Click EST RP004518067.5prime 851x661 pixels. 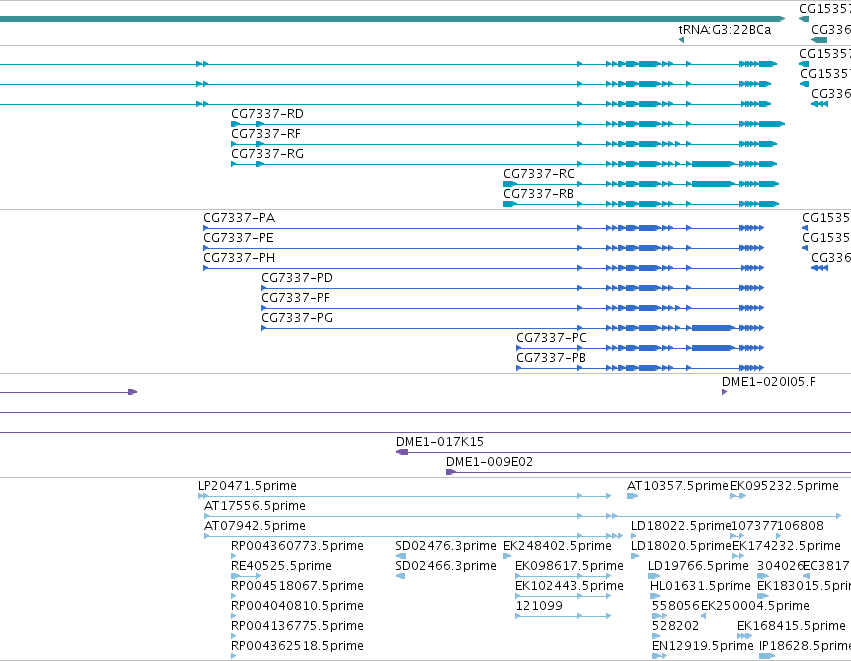[297, 587]
